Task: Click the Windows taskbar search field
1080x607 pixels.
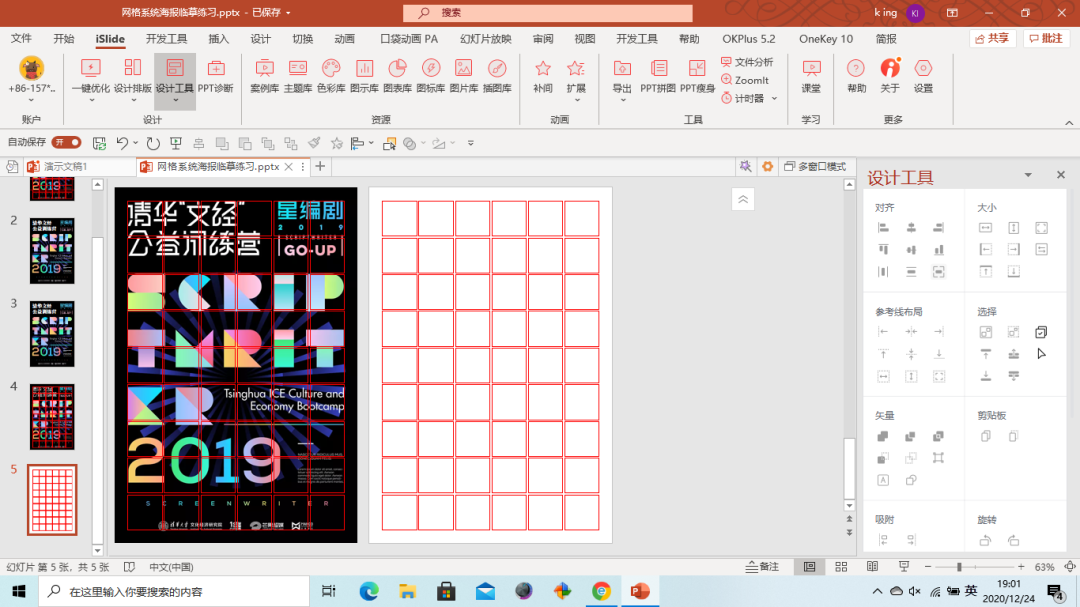Action: [174, 591]
